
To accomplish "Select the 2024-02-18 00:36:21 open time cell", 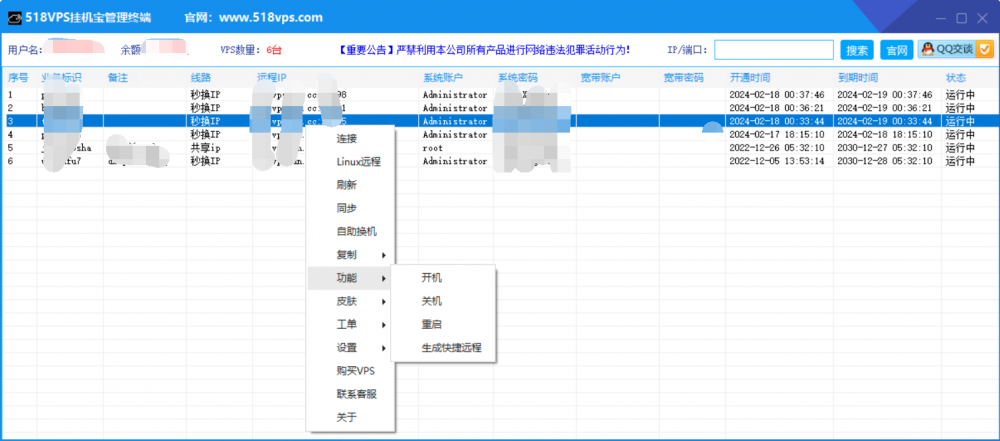I will (777, 108).
